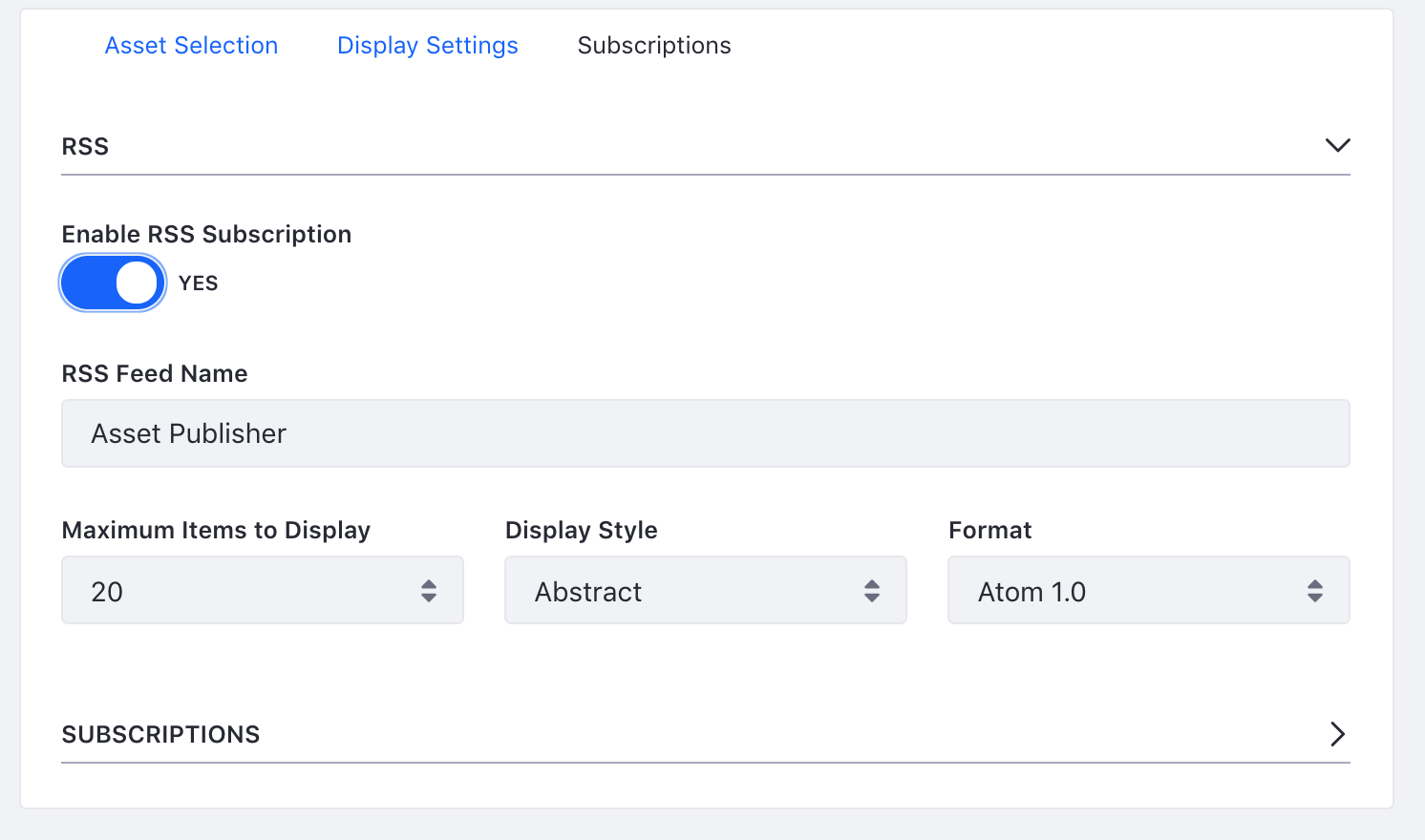
Task: Collapse the RSS section chevron
Action: [x=1337, y=145]
